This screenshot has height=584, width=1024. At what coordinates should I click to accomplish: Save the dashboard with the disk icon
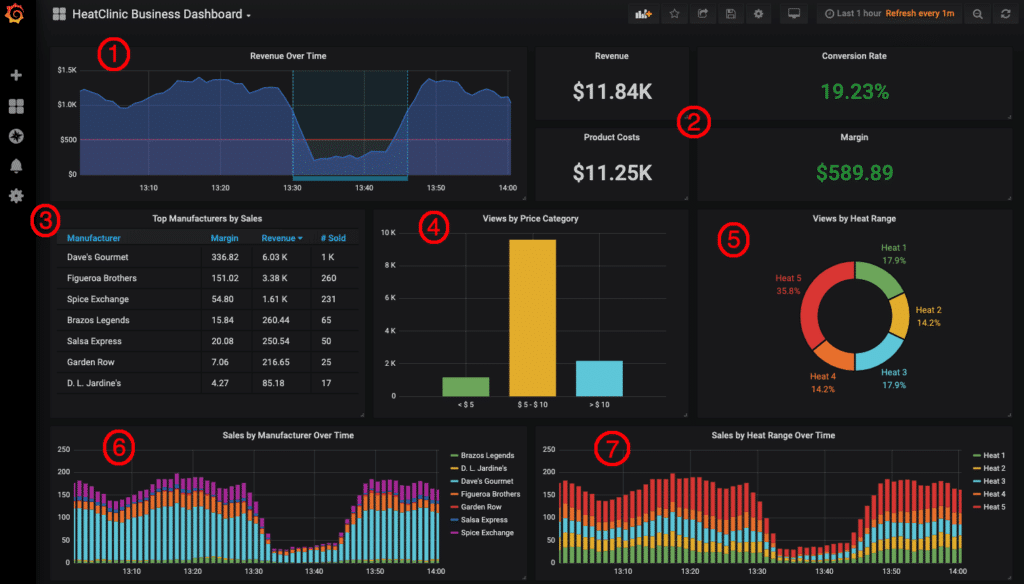pyautogui.click(x=731, y=14)
